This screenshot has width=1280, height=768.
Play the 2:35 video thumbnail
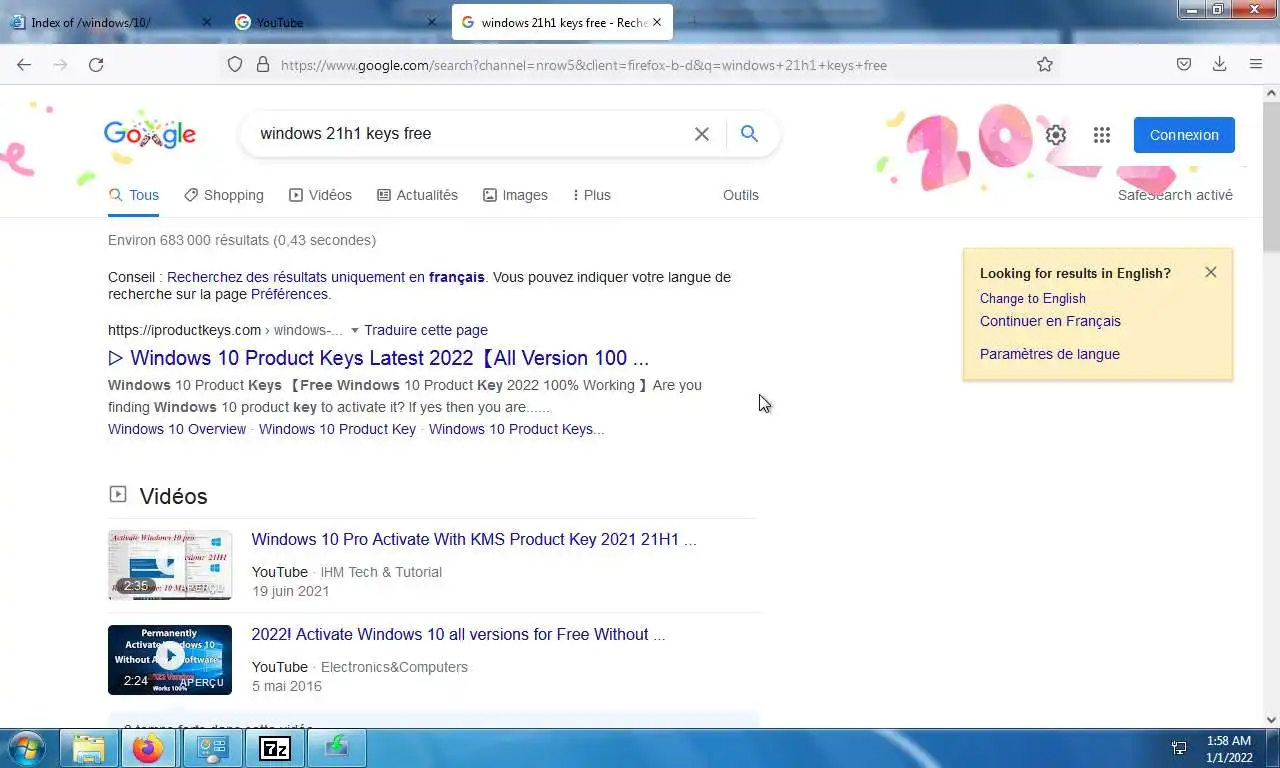point(170,565)
